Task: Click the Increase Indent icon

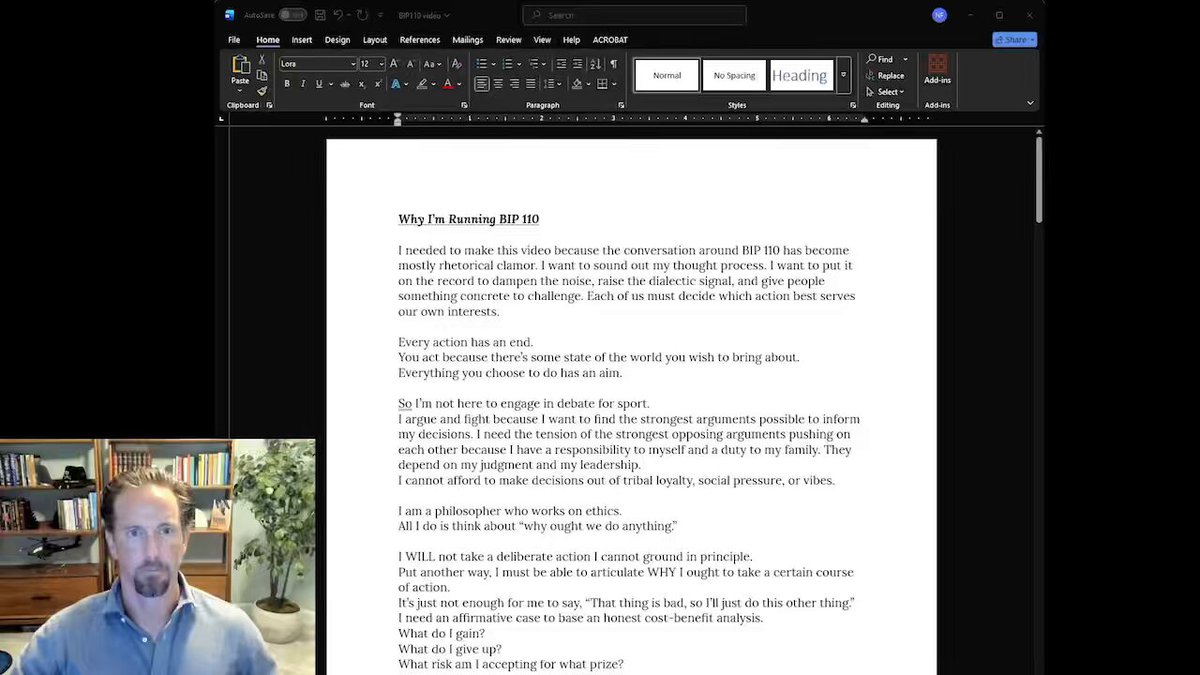Action: coord(577,64)
